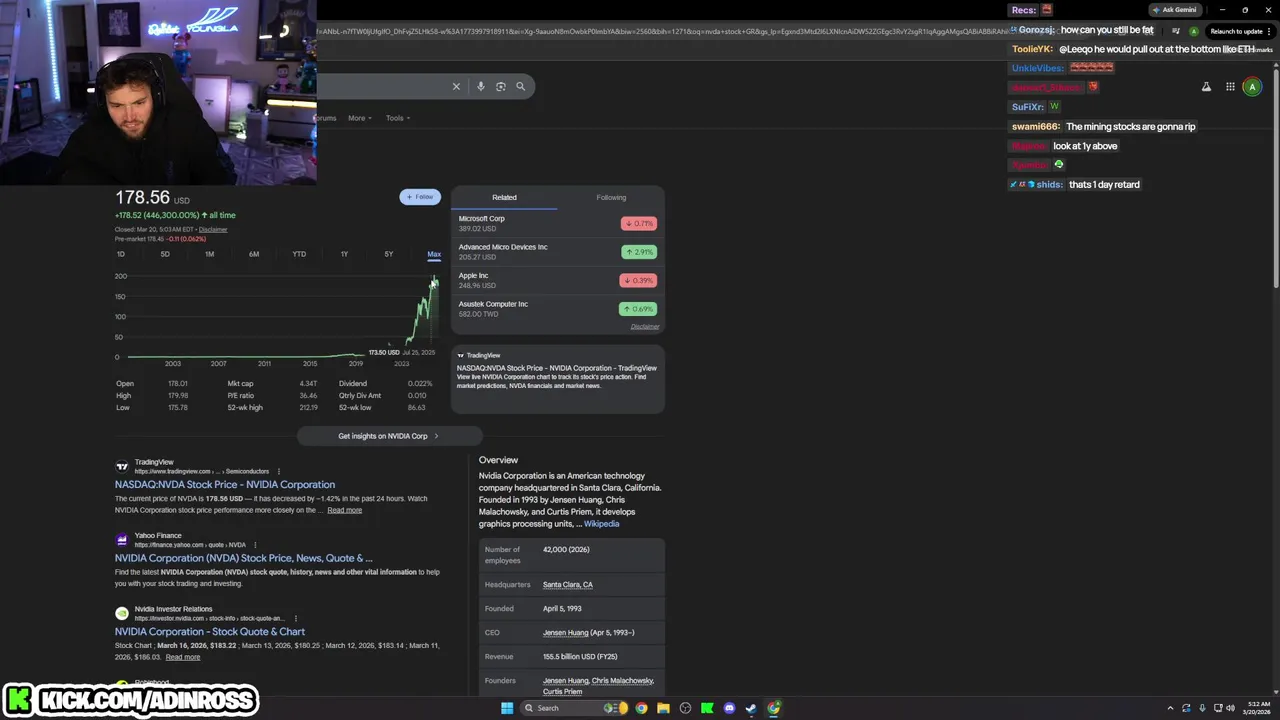Open Chrome from the taskbar
This screenshot has height=720, width=1280.
(641, 708)
